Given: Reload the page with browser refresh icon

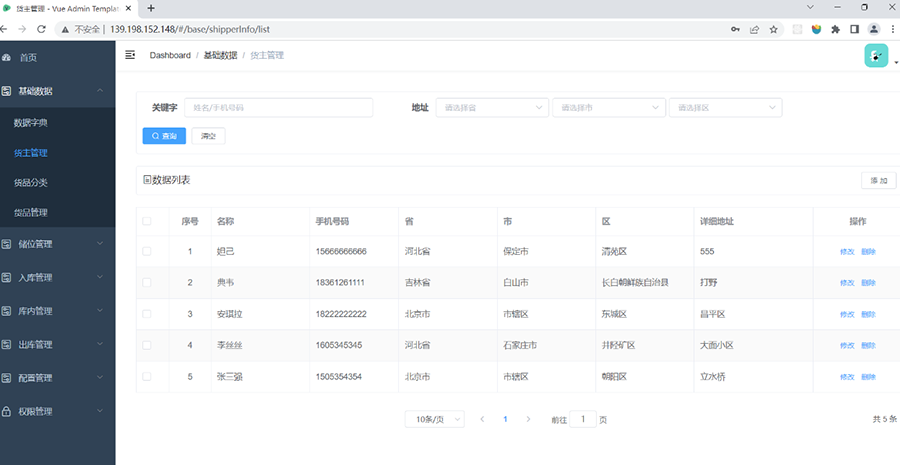Looking at the screenshot, I should point(41,29).
